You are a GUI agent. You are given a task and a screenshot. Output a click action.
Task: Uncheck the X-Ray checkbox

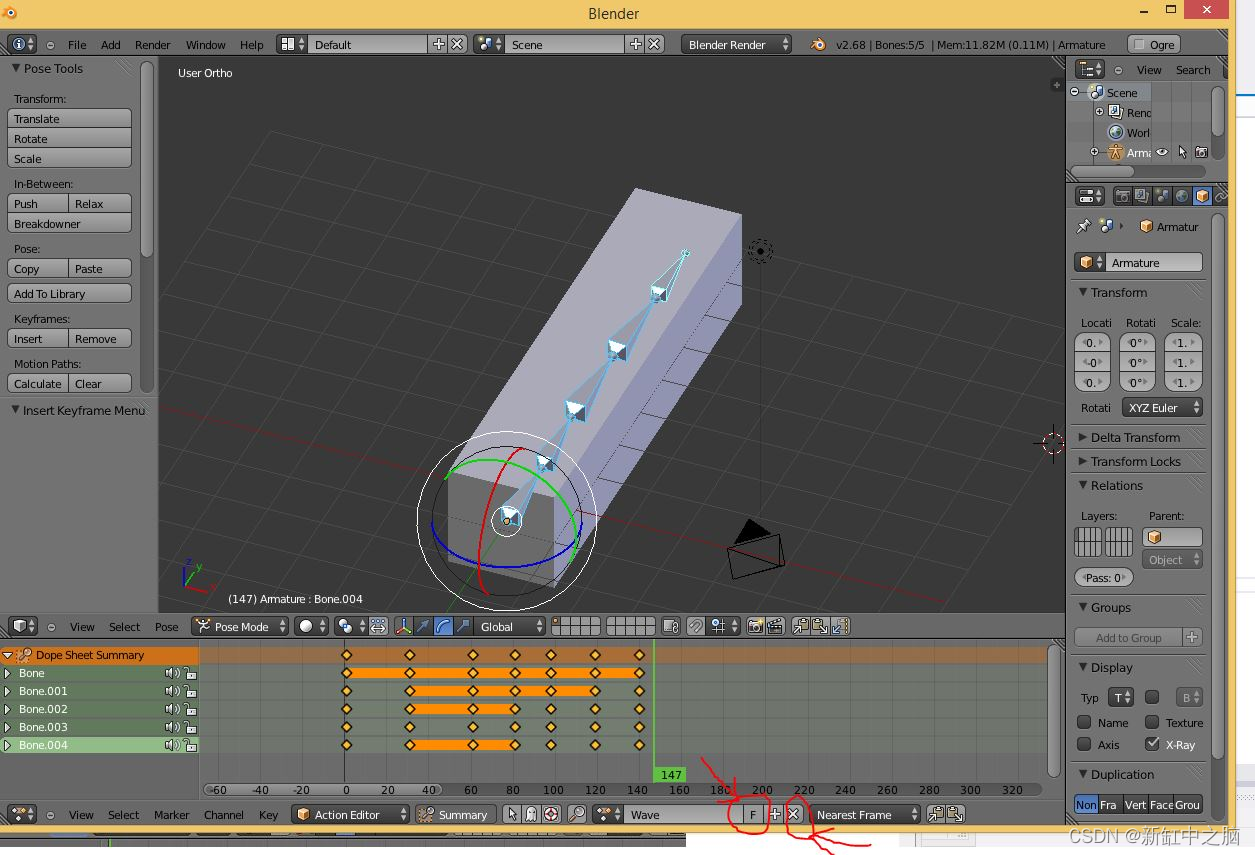tap(1152, 744)
